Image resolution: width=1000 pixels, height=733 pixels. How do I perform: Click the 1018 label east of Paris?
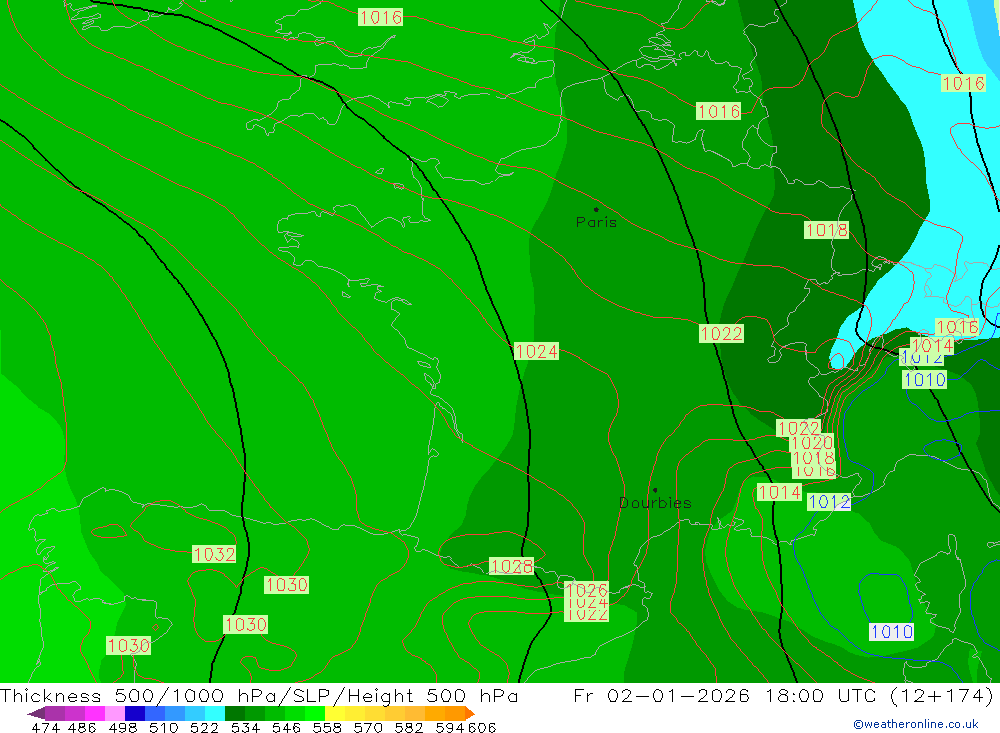coord(827,230)
